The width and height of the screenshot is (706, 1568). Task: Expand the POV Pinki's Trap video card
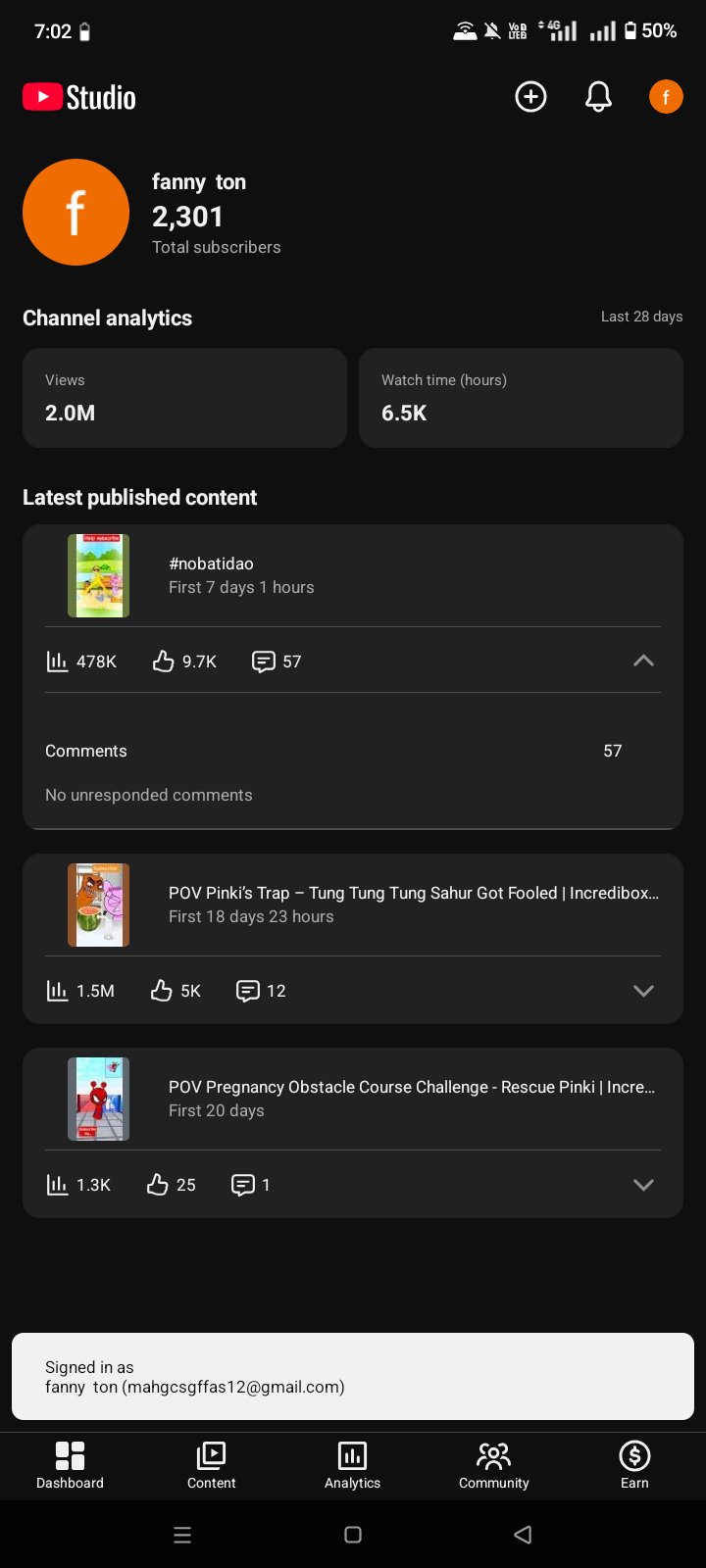click(643, 991)
